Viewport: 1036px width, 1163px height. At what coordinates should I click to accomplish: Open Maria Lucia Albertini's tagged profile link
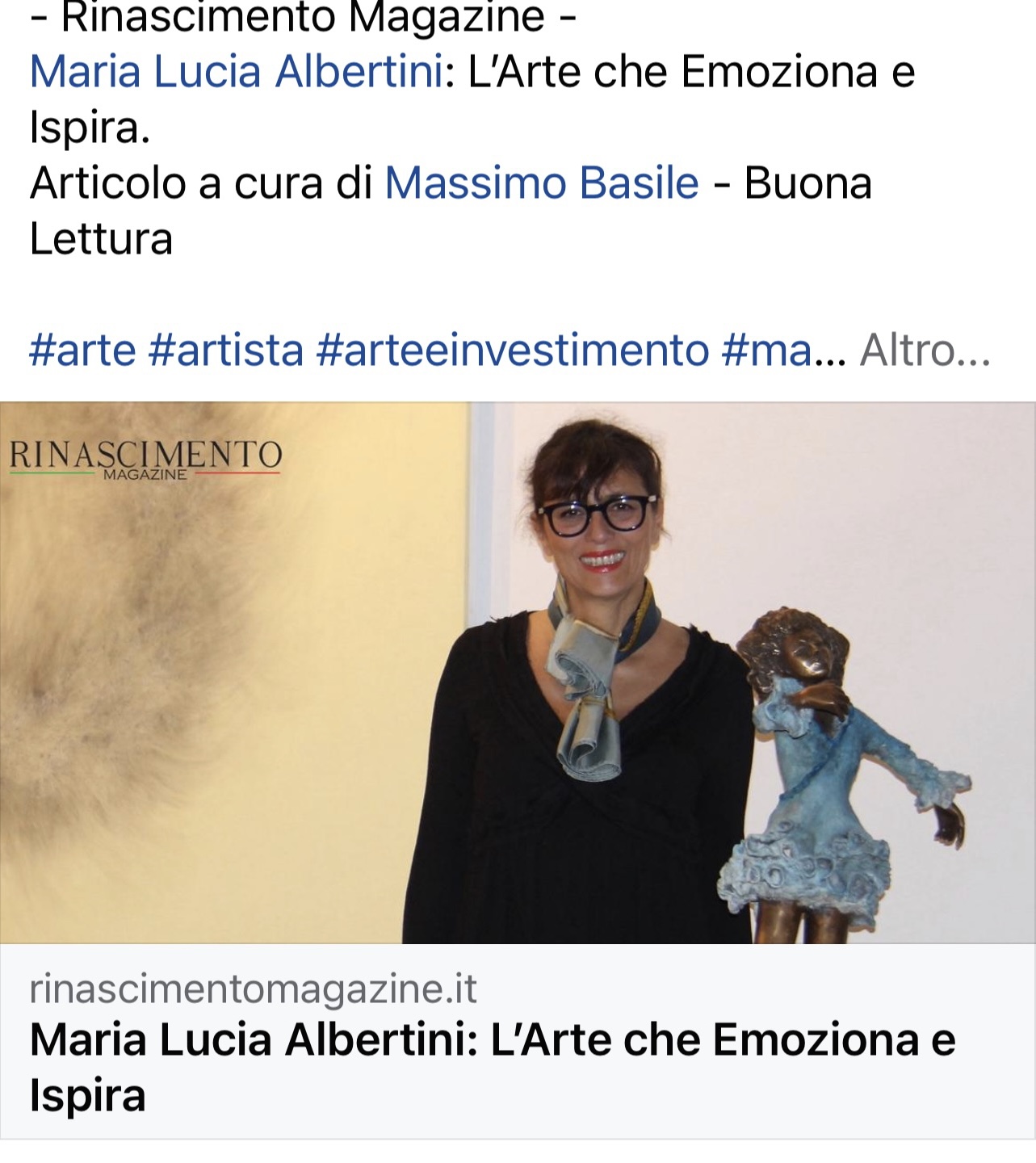(x=237, y=72)
